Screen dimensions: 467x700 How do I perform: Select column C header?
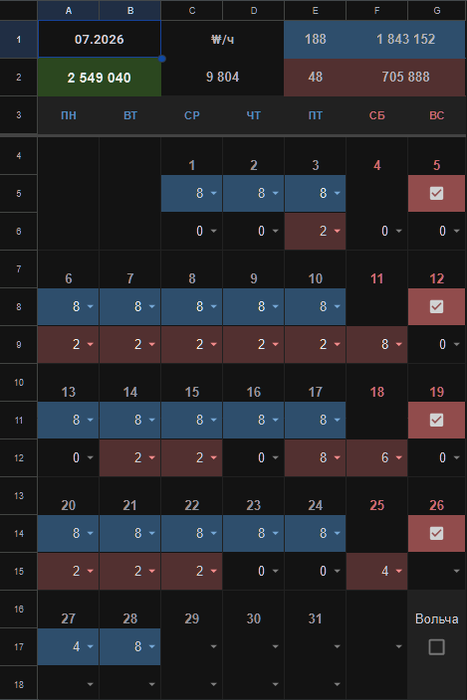coord(192,10)
